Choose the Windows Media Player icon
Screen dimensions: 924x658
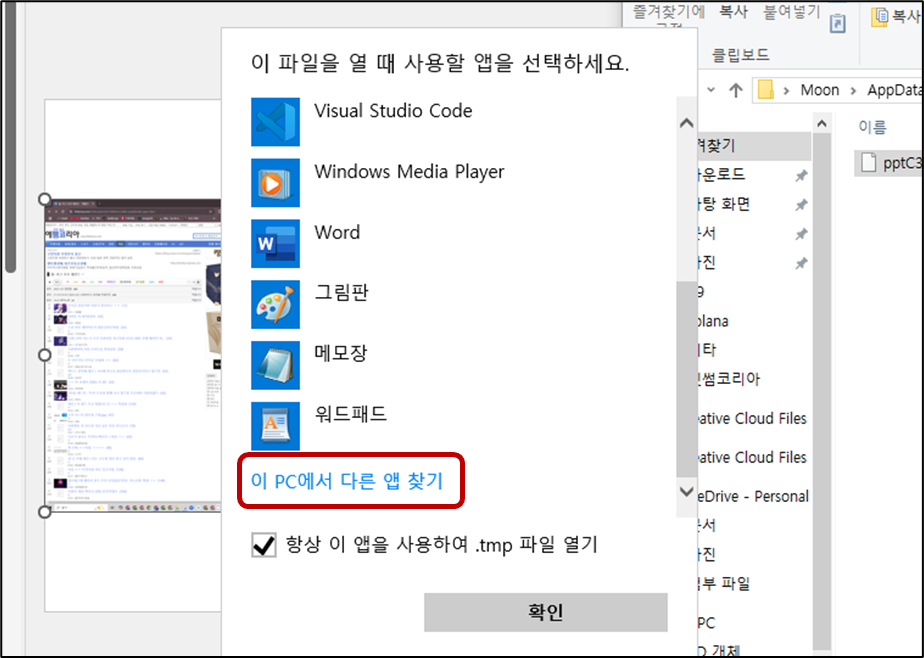[x=275, y=183]
